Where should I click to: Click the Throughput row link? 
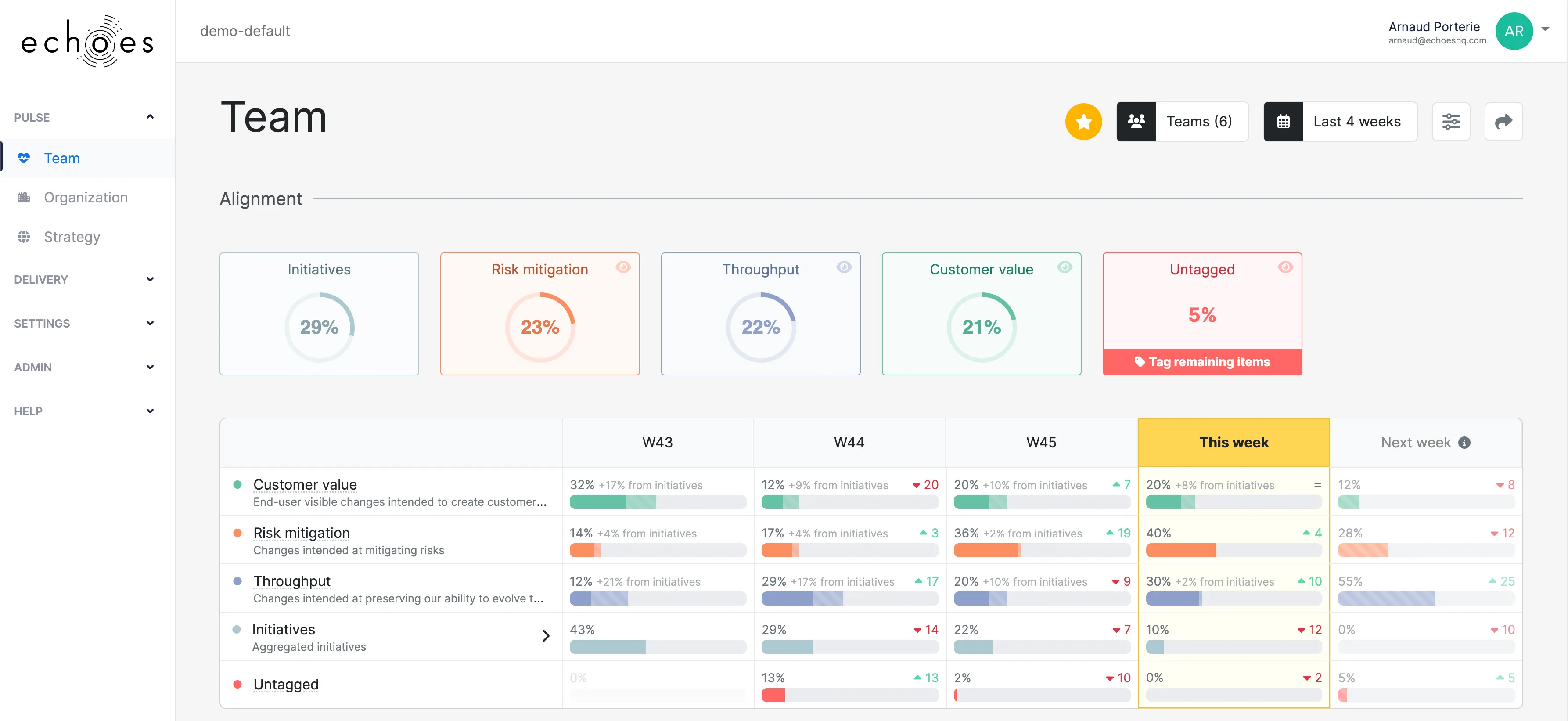tap(291, 581)
